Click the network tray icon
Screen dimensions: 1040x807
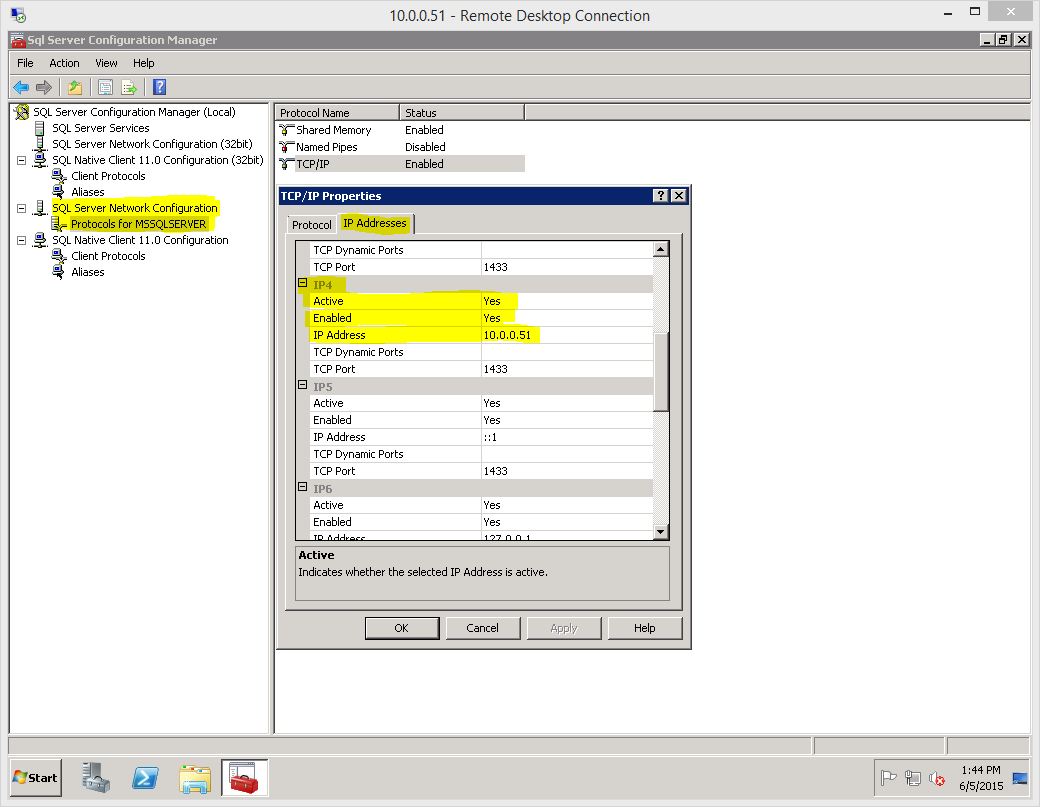click(x=913, y=778)
